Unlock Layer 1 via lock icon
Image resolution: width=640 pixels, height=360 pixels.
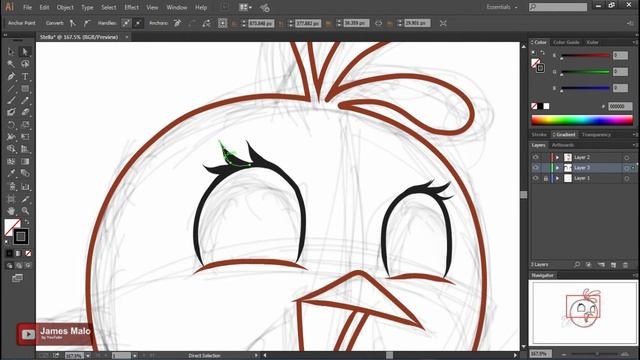[546, 178]
